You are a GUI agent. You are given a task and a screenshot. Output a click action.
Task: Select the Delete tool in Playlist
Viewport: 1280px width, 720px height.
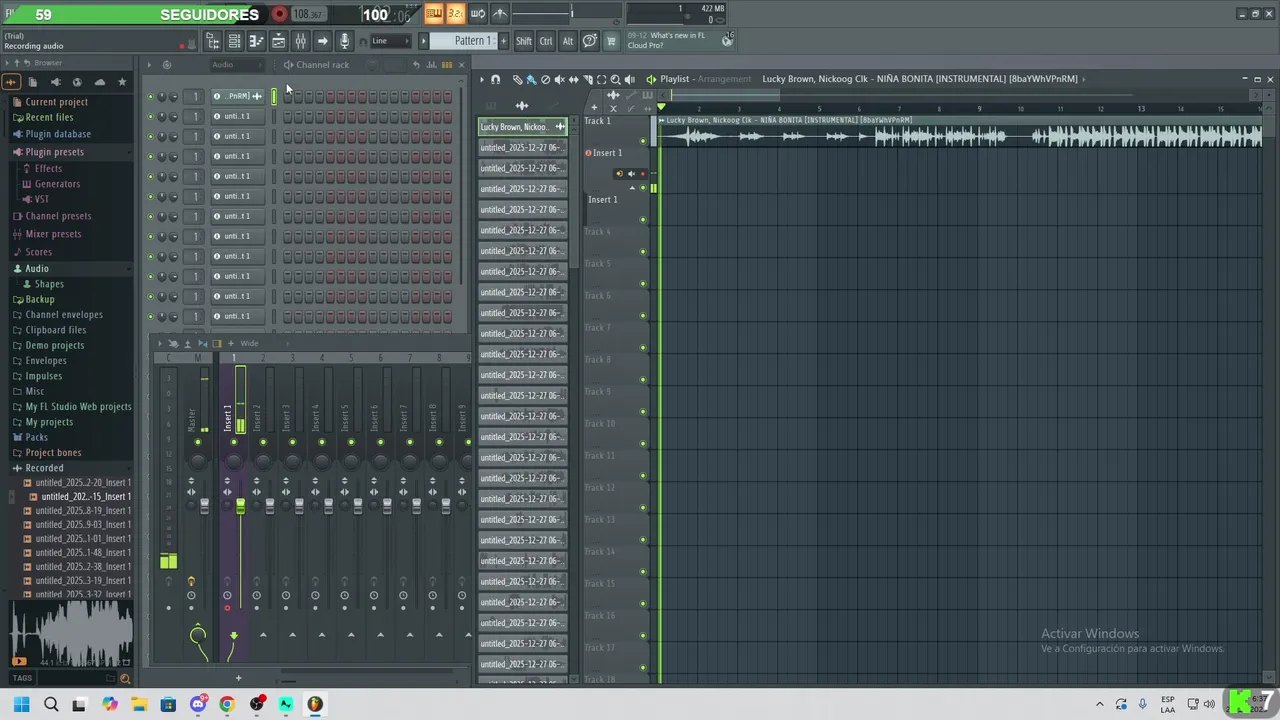(545, 79)
